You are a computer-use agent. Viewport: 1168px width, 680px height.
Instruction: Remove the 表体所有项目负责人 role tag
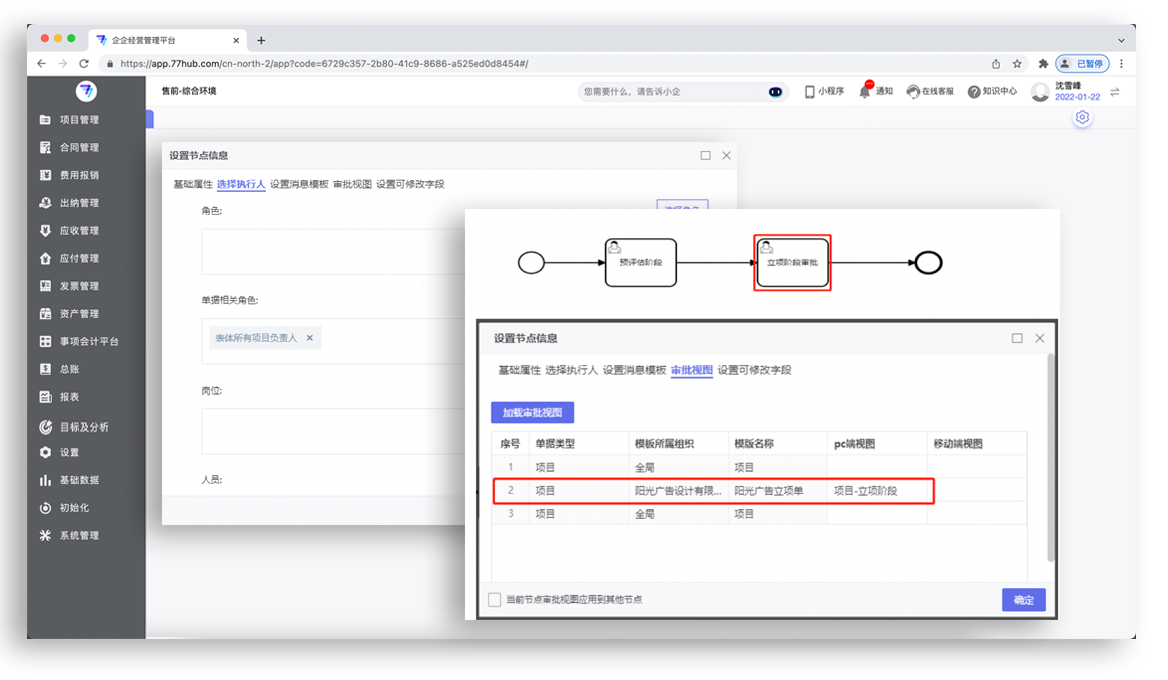(310, 338)
